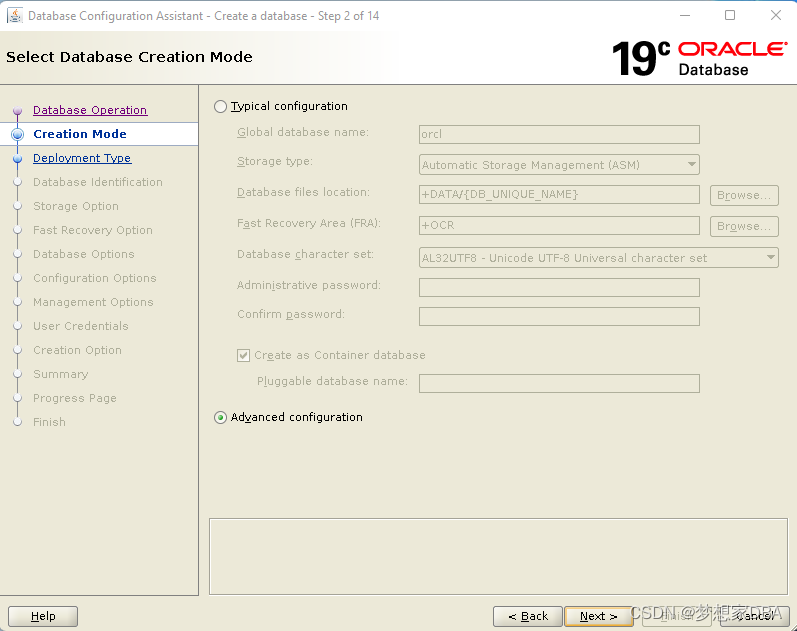Click the Select Database Creation Mode heading
This screenshot has width=797, height=631.
click(129, 57)
